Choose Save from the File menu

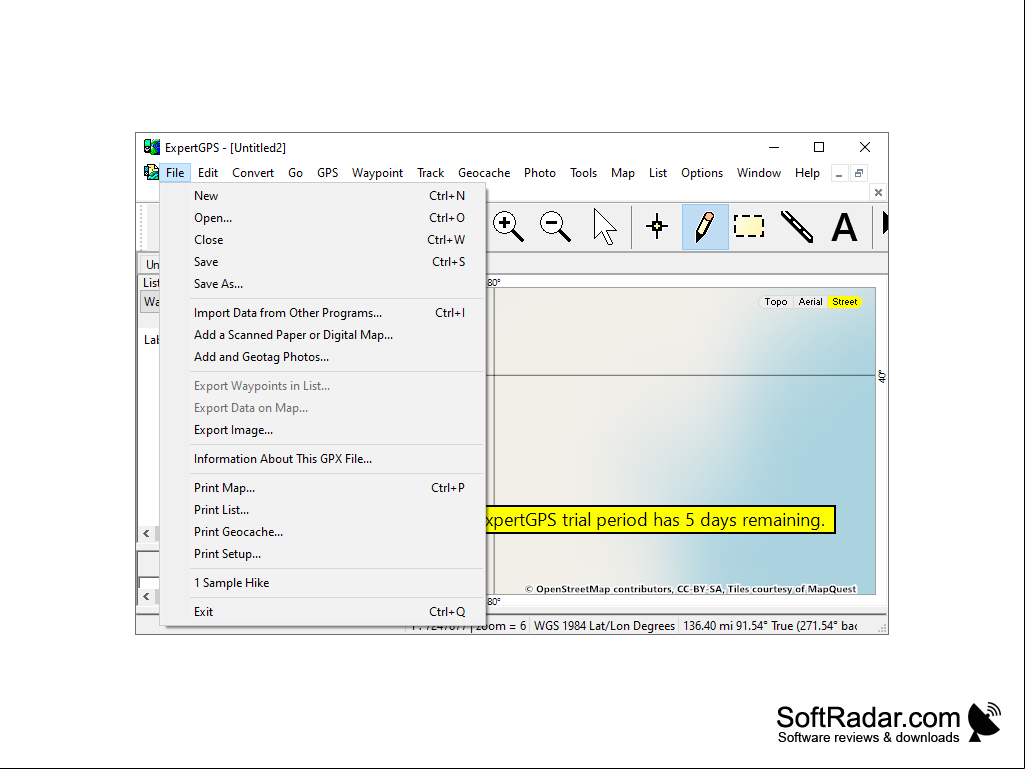(x=323, y=262)
